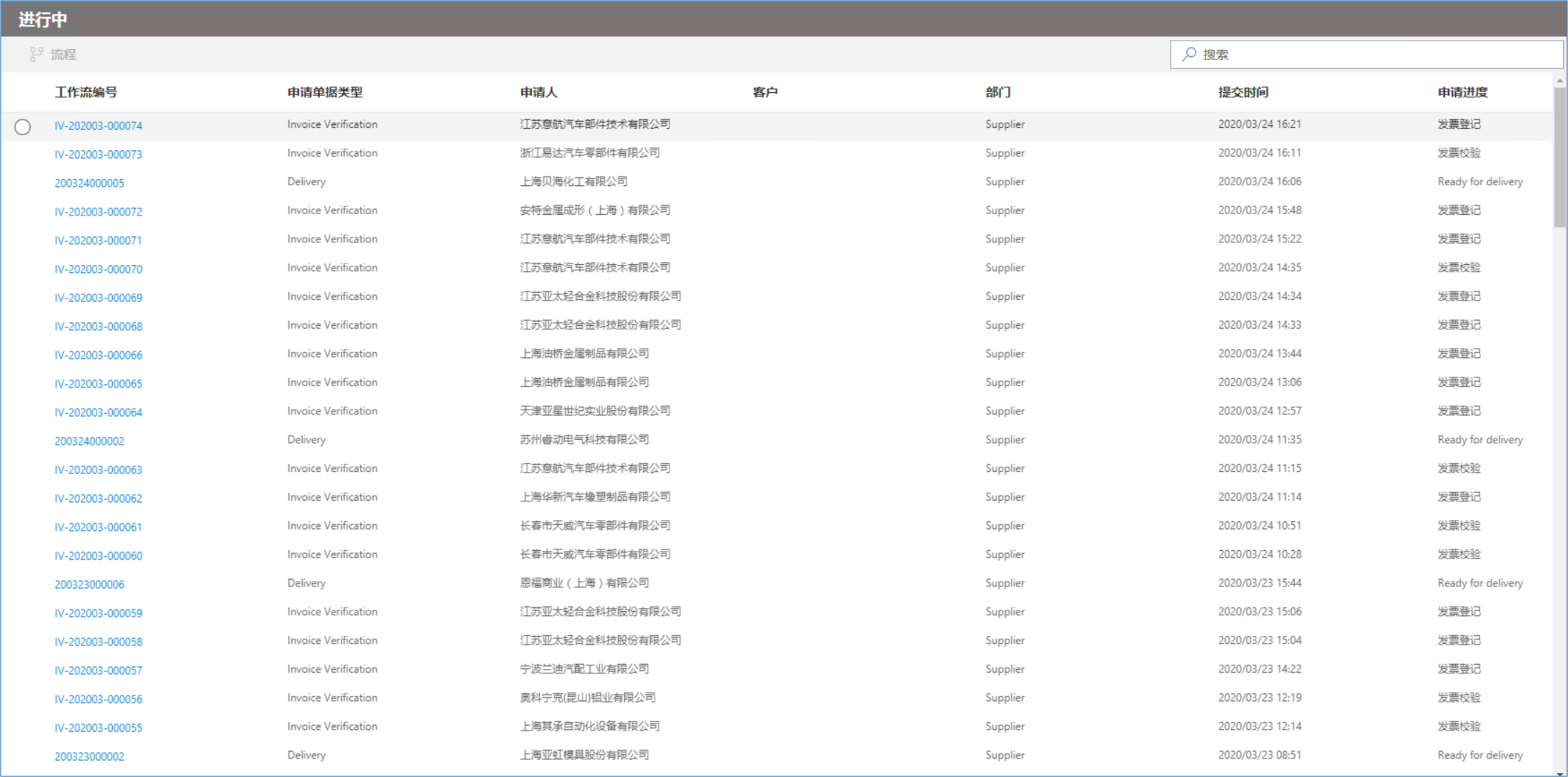Open workflow IV-202003-000058
Screen dimensions: 1568x777
99,641
